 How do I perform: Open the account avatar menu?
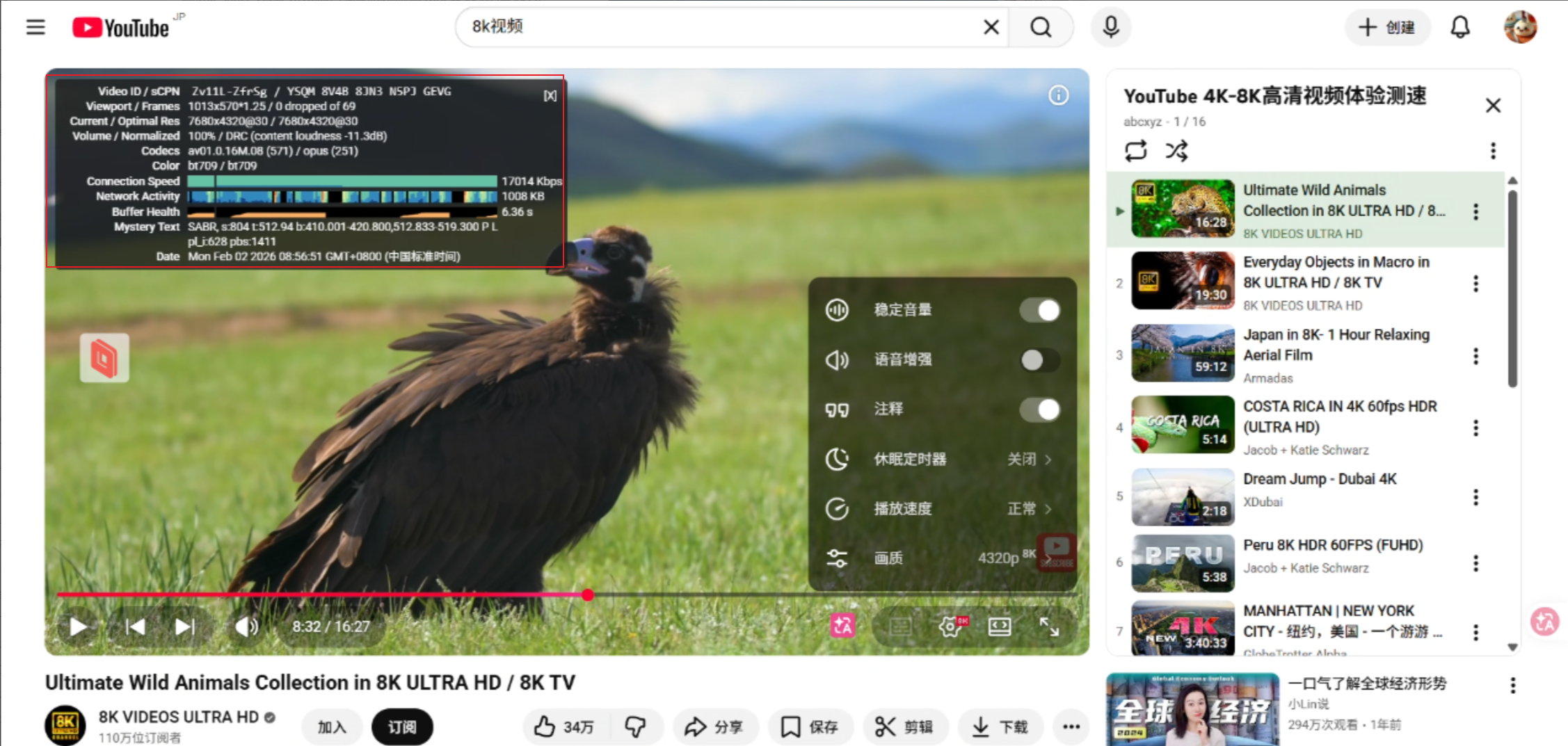[x=1520, y=27]
